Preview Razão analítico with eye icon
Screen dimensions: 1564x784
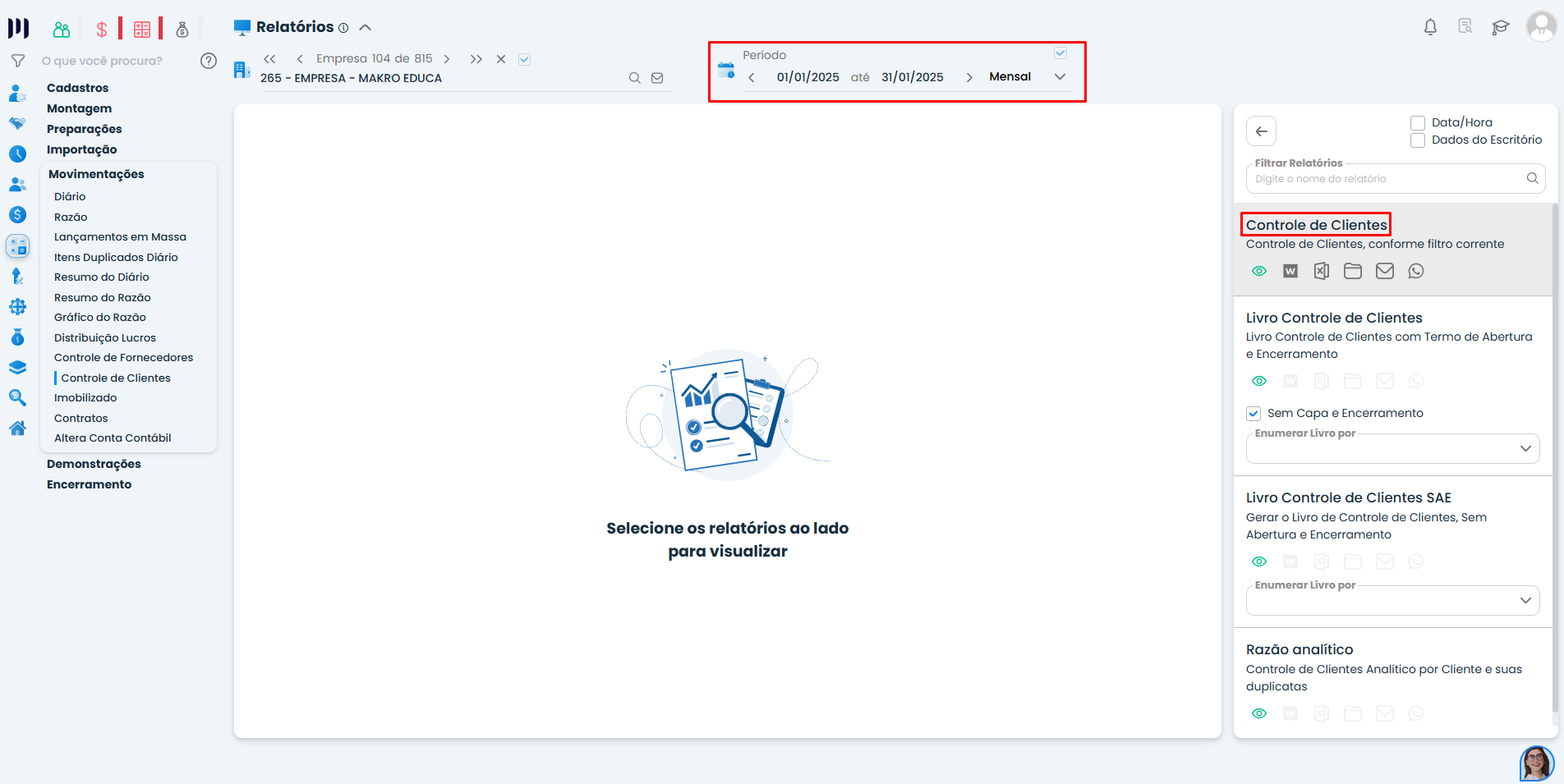(x=1259, y=713)
